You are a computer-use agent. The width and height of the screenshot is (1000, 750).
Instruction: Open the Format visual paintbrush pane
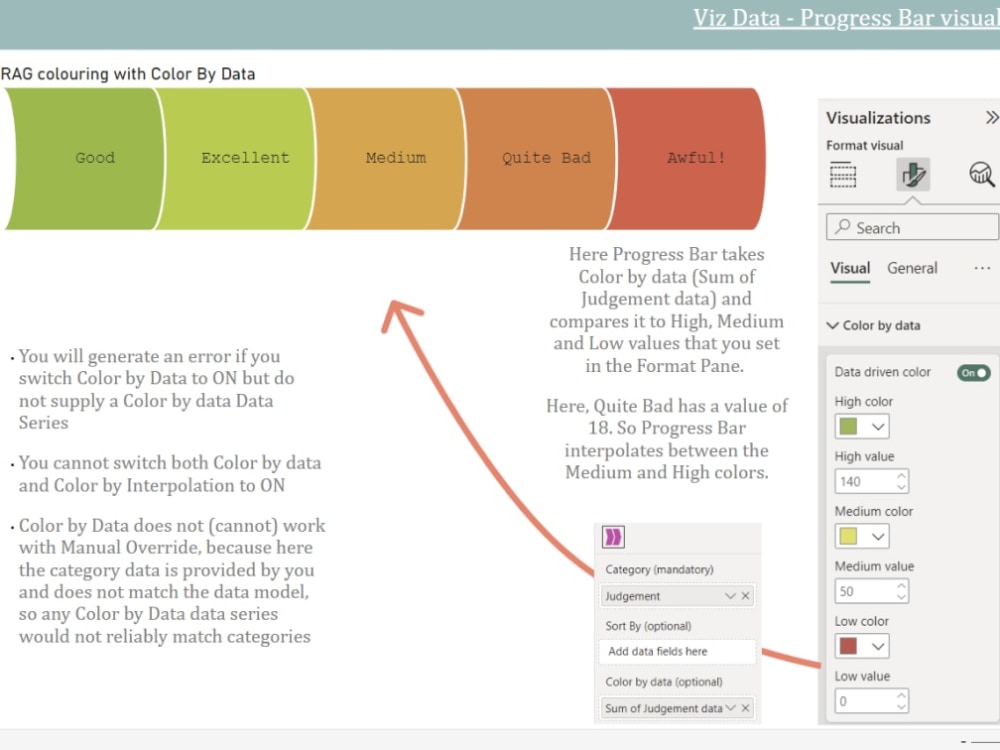910,175
